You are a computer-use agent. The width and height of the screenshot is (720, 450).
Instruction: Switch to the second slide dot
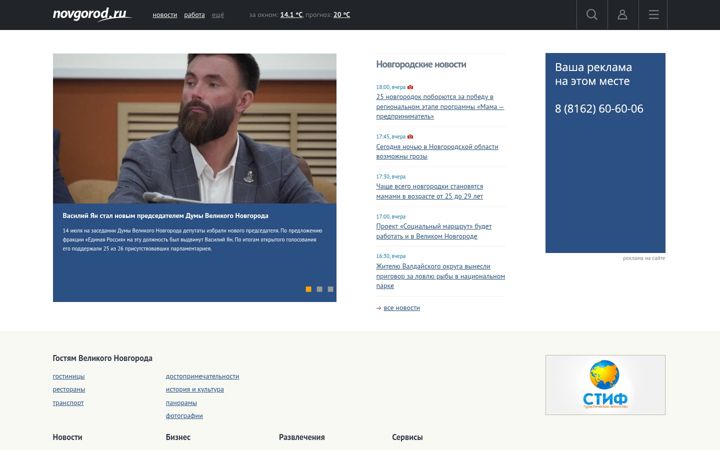point(320,289)
